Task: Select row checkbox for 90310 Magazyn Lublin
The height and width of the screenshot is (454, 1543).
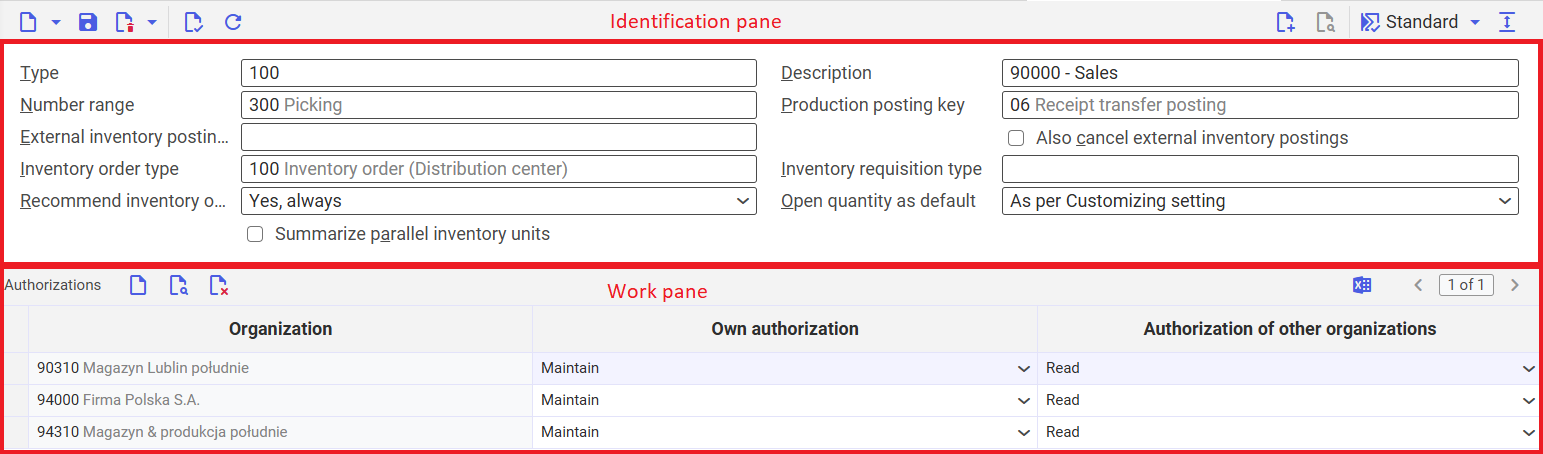Action: [x=16, y=368]
